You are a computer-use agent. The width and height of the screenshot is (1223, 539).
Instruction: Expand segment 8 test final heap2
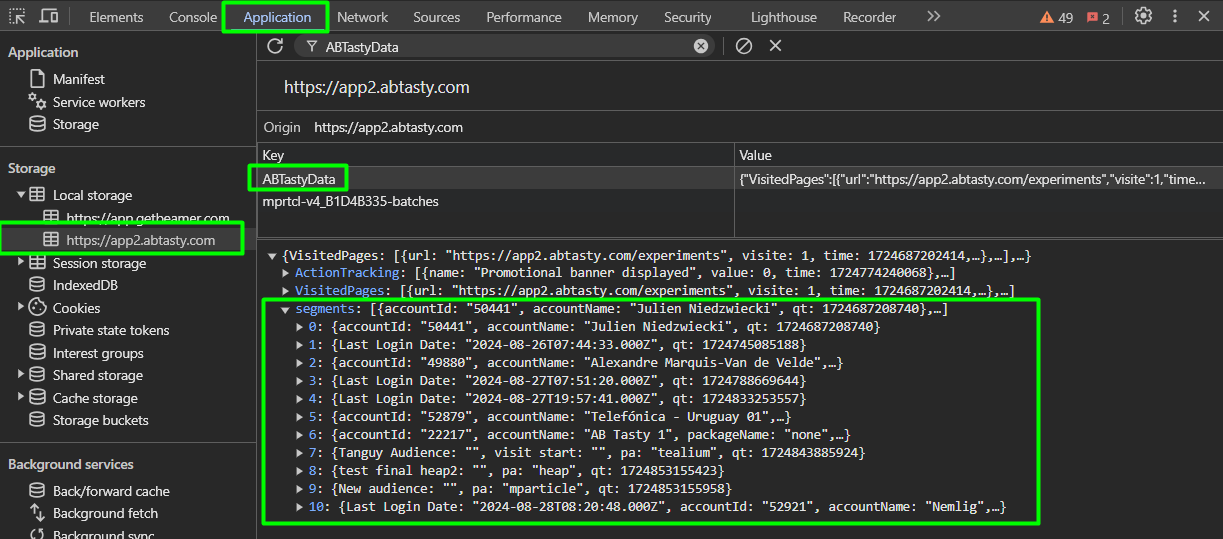[x=302, y=471]
